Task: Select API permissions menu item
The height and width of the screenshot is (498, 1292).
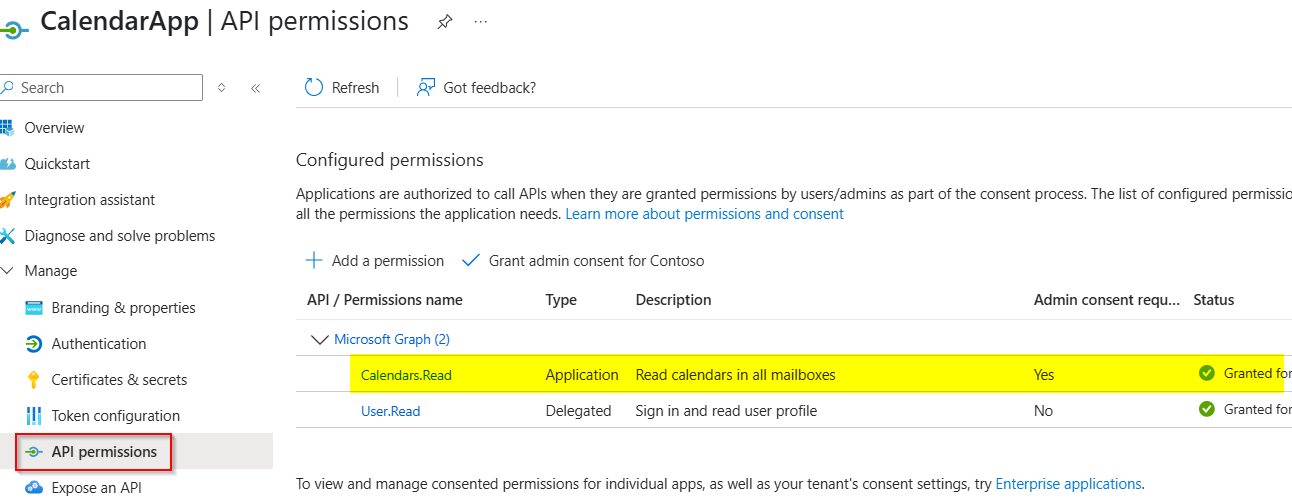Action: pyautogui.click(x=104, y=452)
